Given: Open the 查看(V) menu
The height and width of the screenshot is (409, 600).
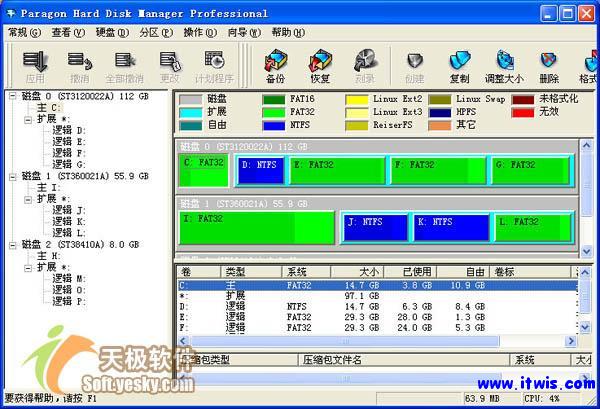Looking at the screenshot, I should click(68, 33).
